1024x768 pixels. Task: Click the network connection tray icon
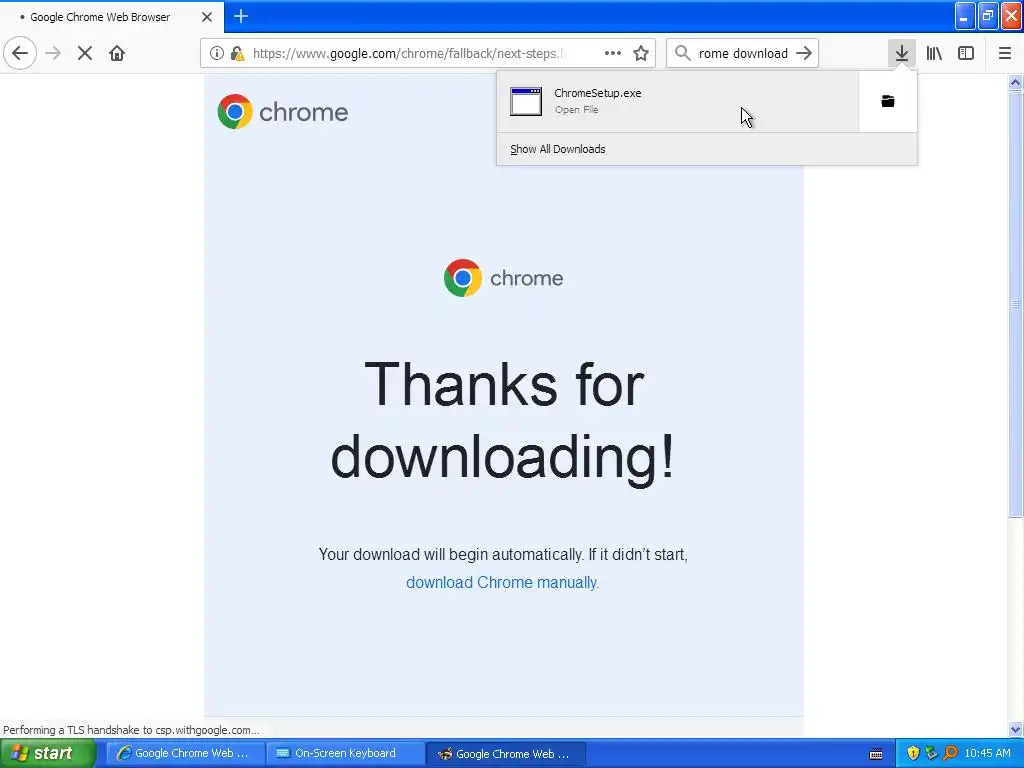coord(931,753)
